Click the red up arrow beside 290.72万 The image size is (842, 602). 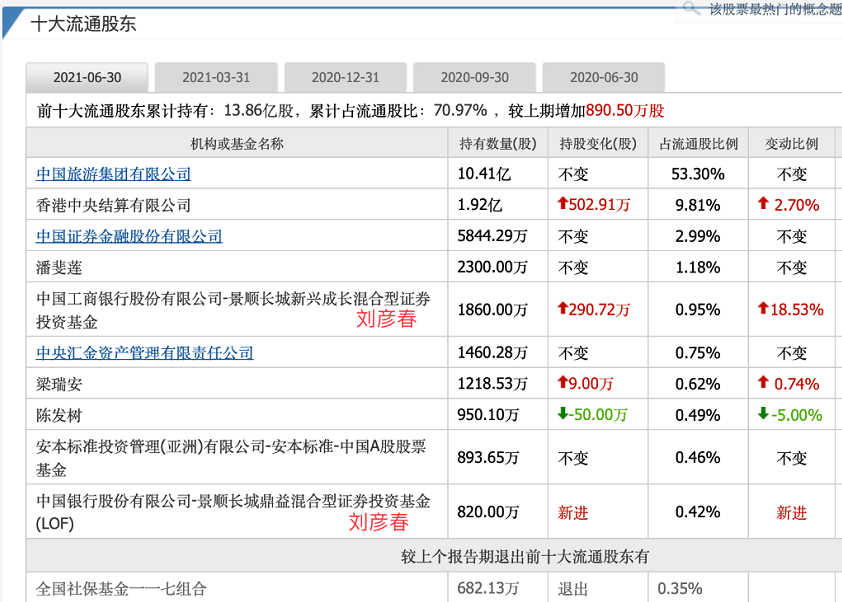[x=563, y=308]
